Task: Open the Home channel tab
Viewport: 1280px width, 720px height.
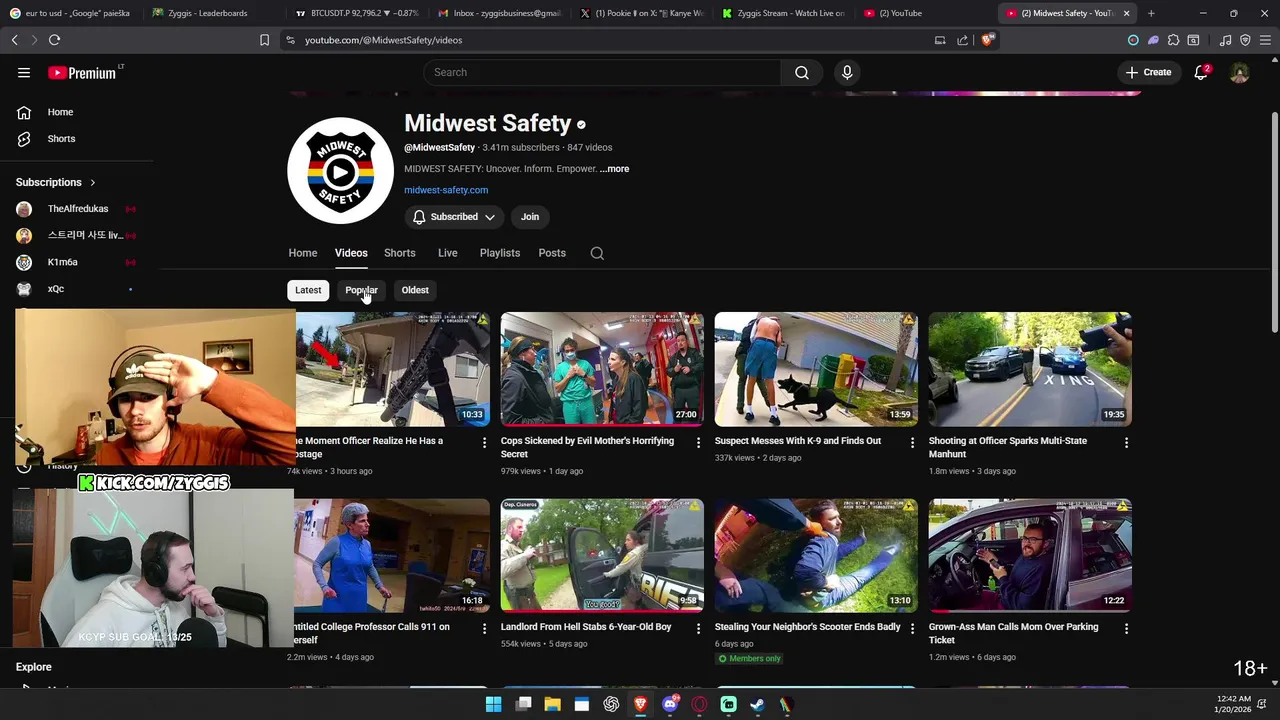Action: click(x=303, y=253)
